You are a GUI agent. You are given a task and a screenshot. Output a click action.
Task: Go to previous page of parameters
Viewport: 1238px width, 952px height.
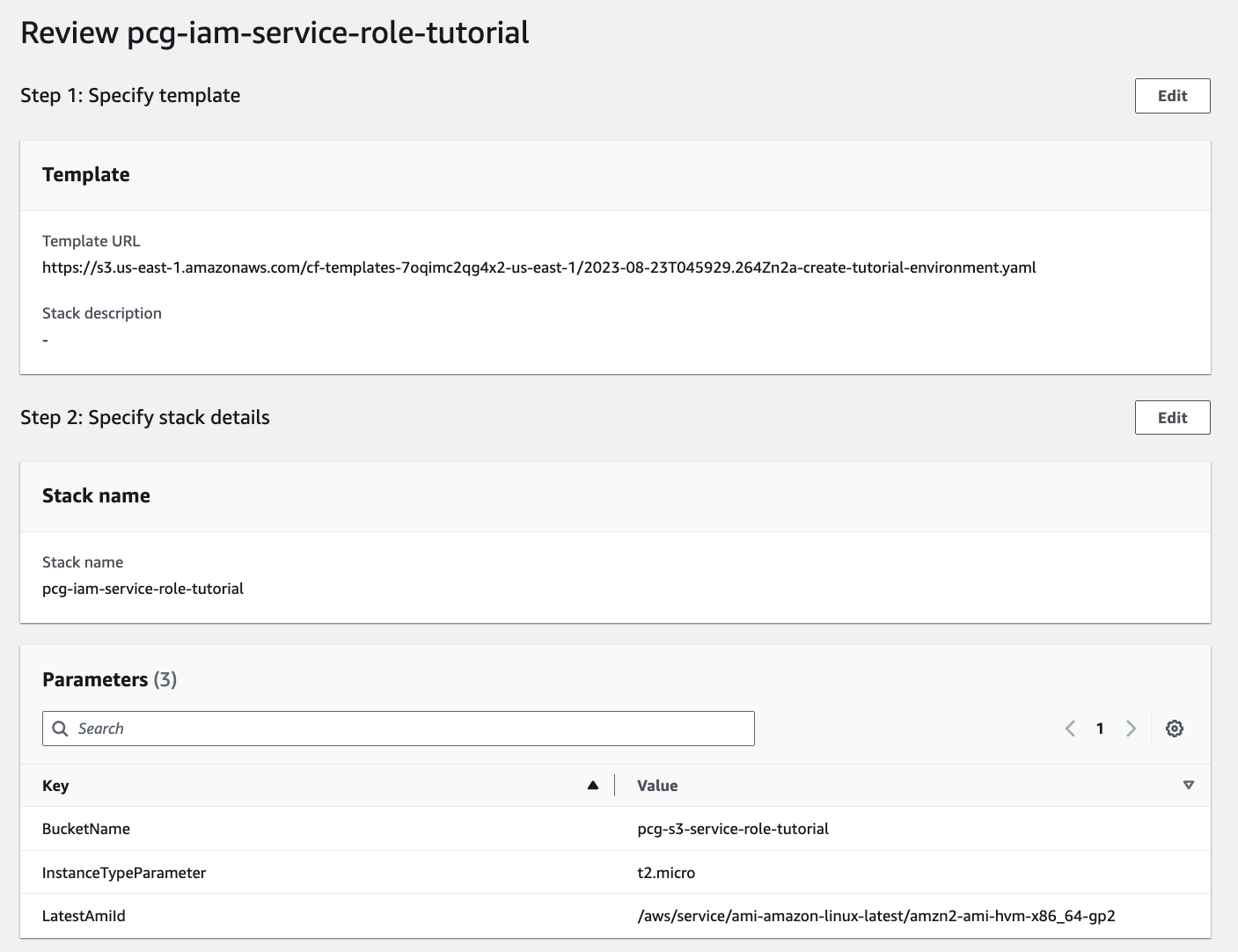point(1070,729)
